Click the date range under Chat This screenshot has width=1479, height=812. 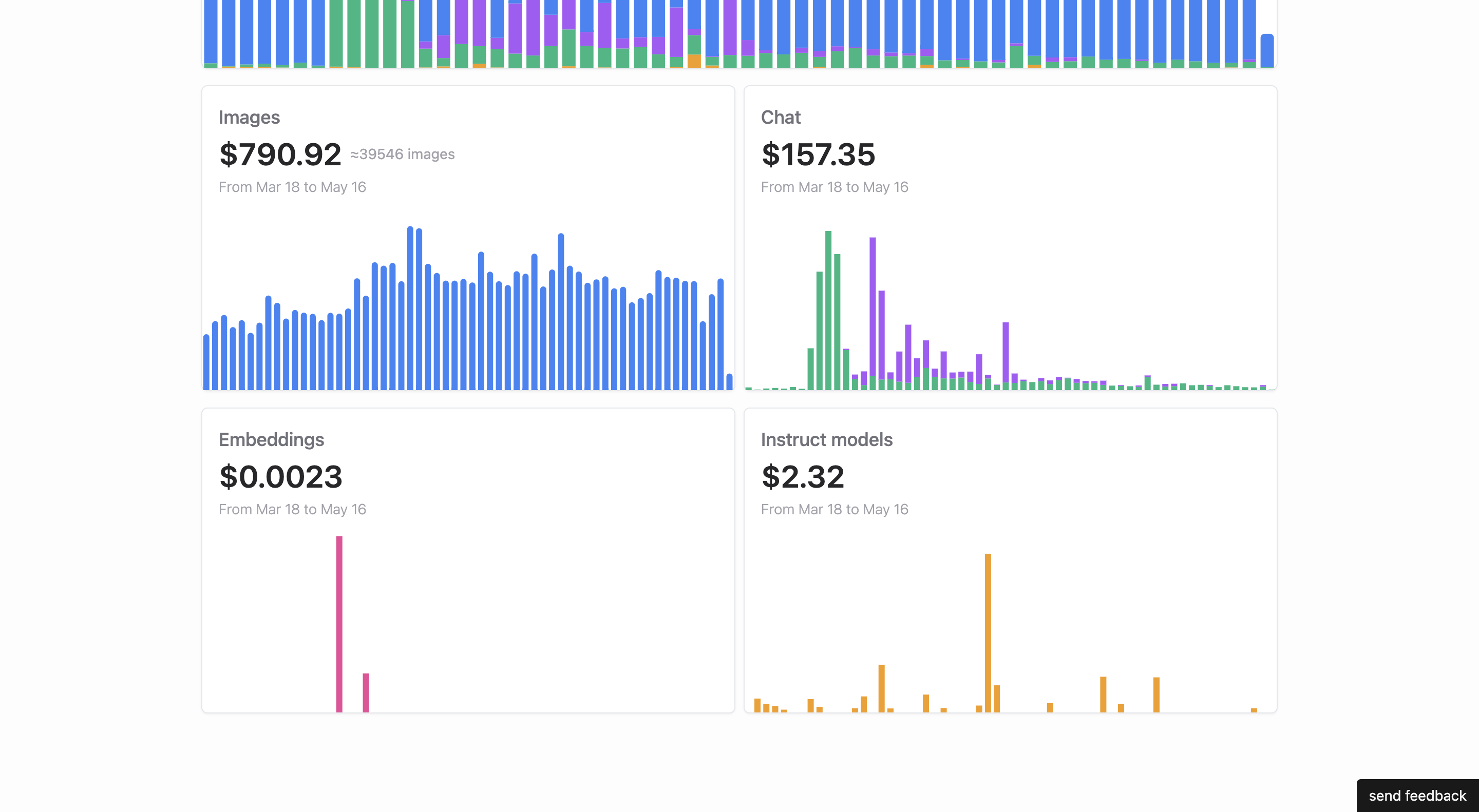(834, 187)
